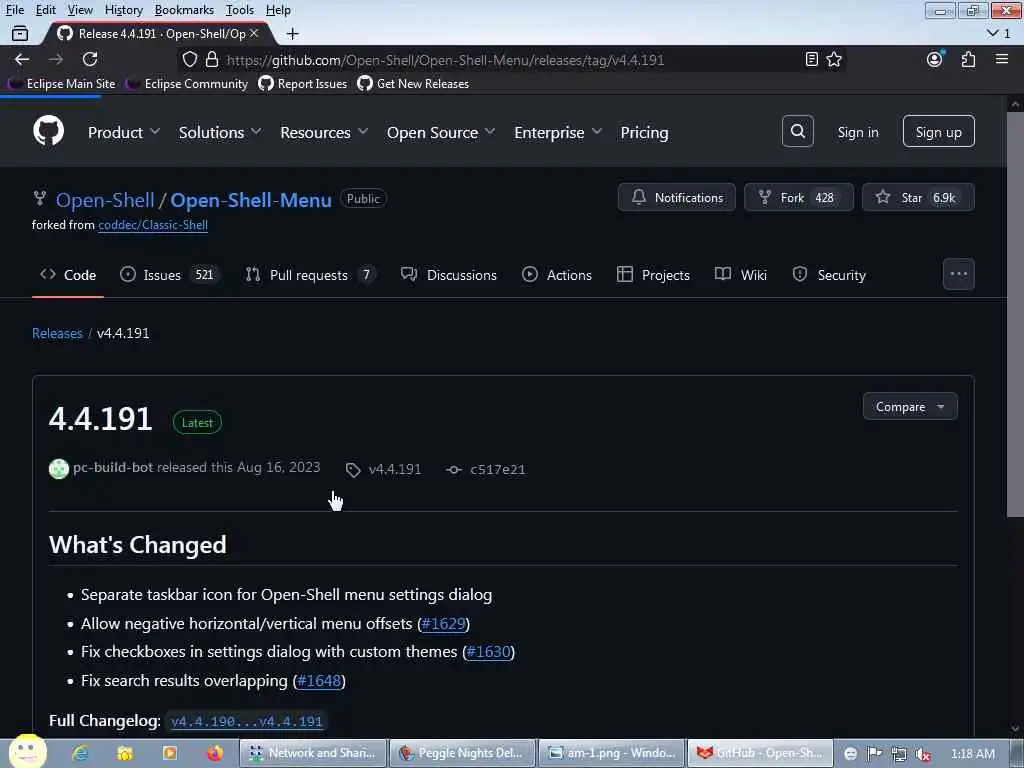
Task: Bookmark this page with the star icon
Action: 834,59
